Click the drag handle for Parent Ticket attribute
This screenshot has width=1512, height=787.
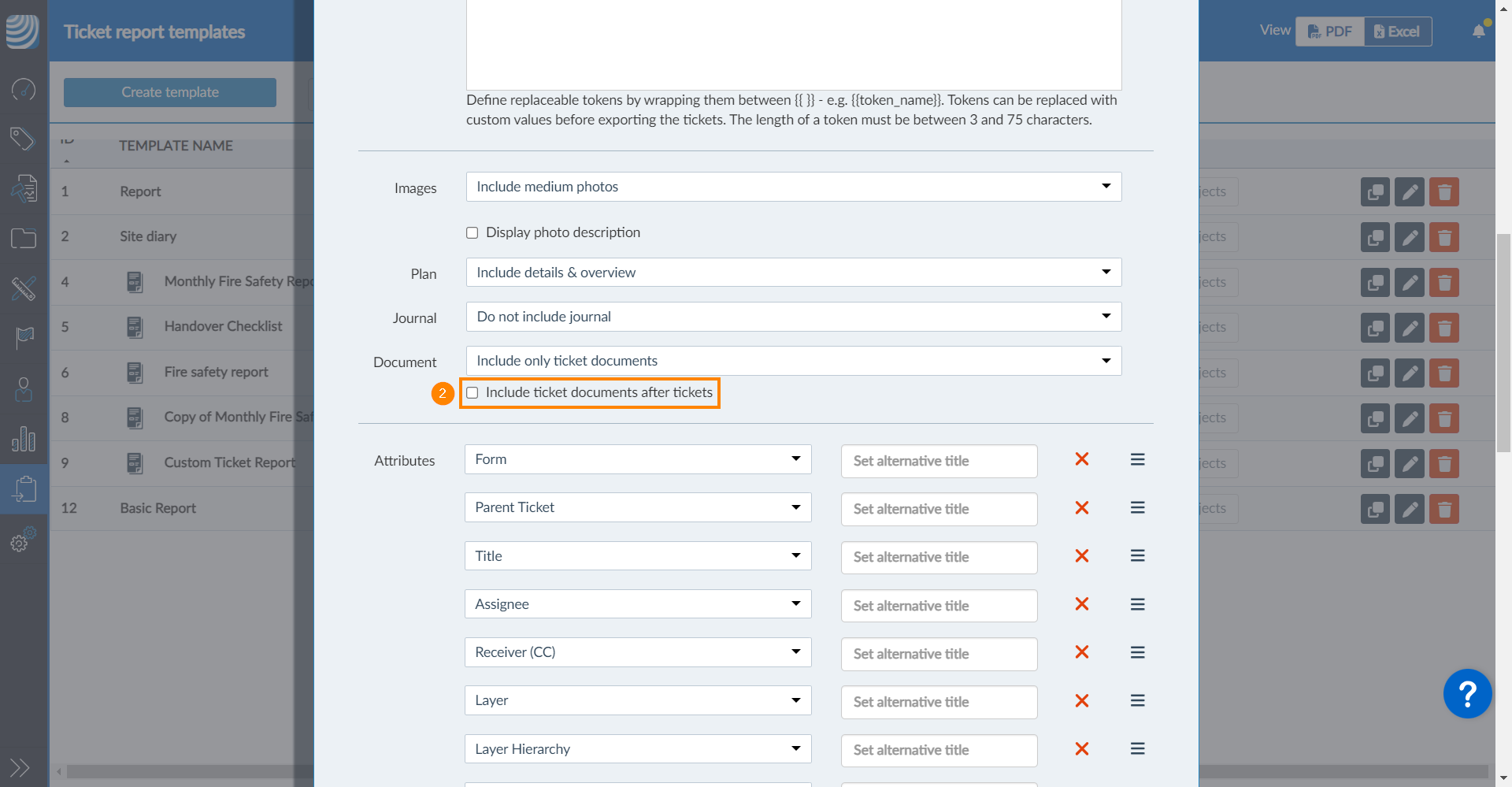[1137, 508]
